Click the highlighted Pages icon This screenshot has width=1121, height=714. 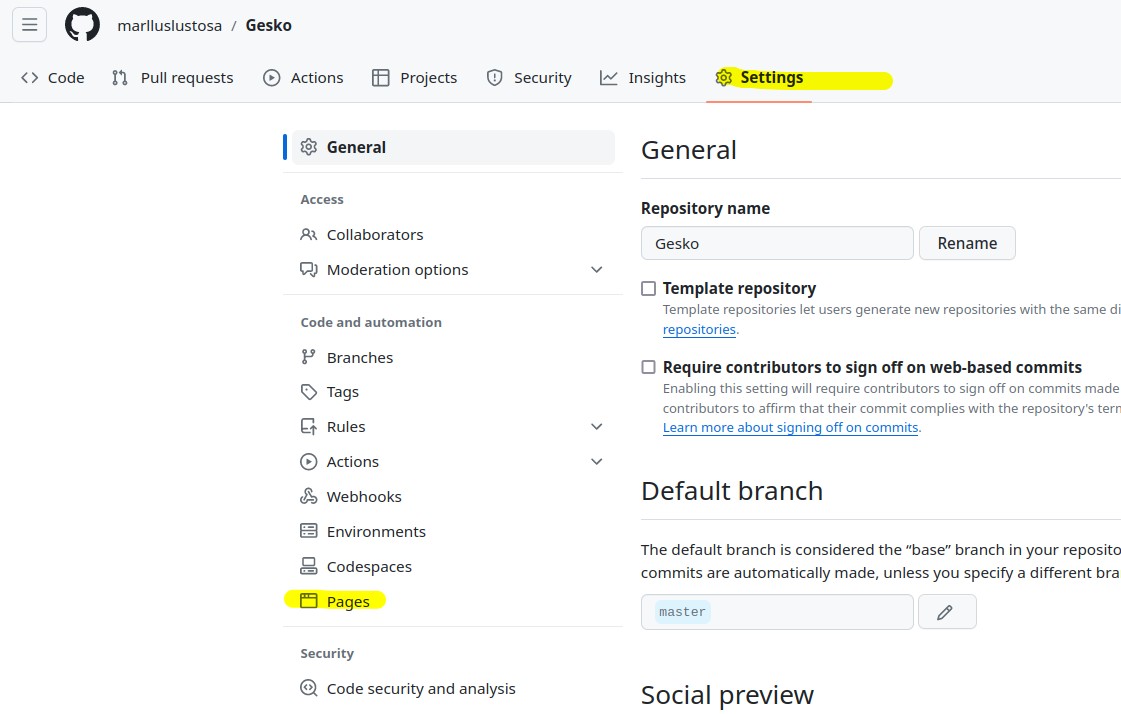tap(307, 601)
